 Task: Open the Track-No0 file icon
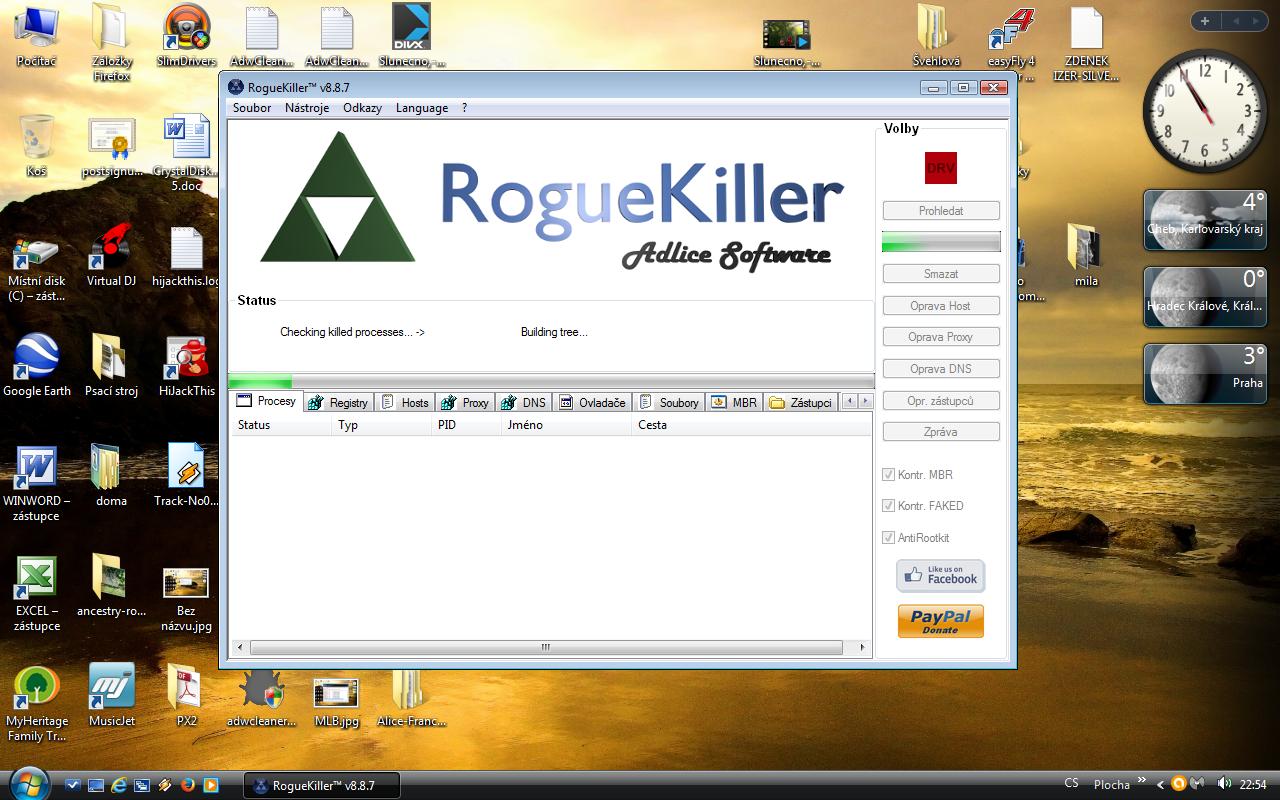(186, 476)
